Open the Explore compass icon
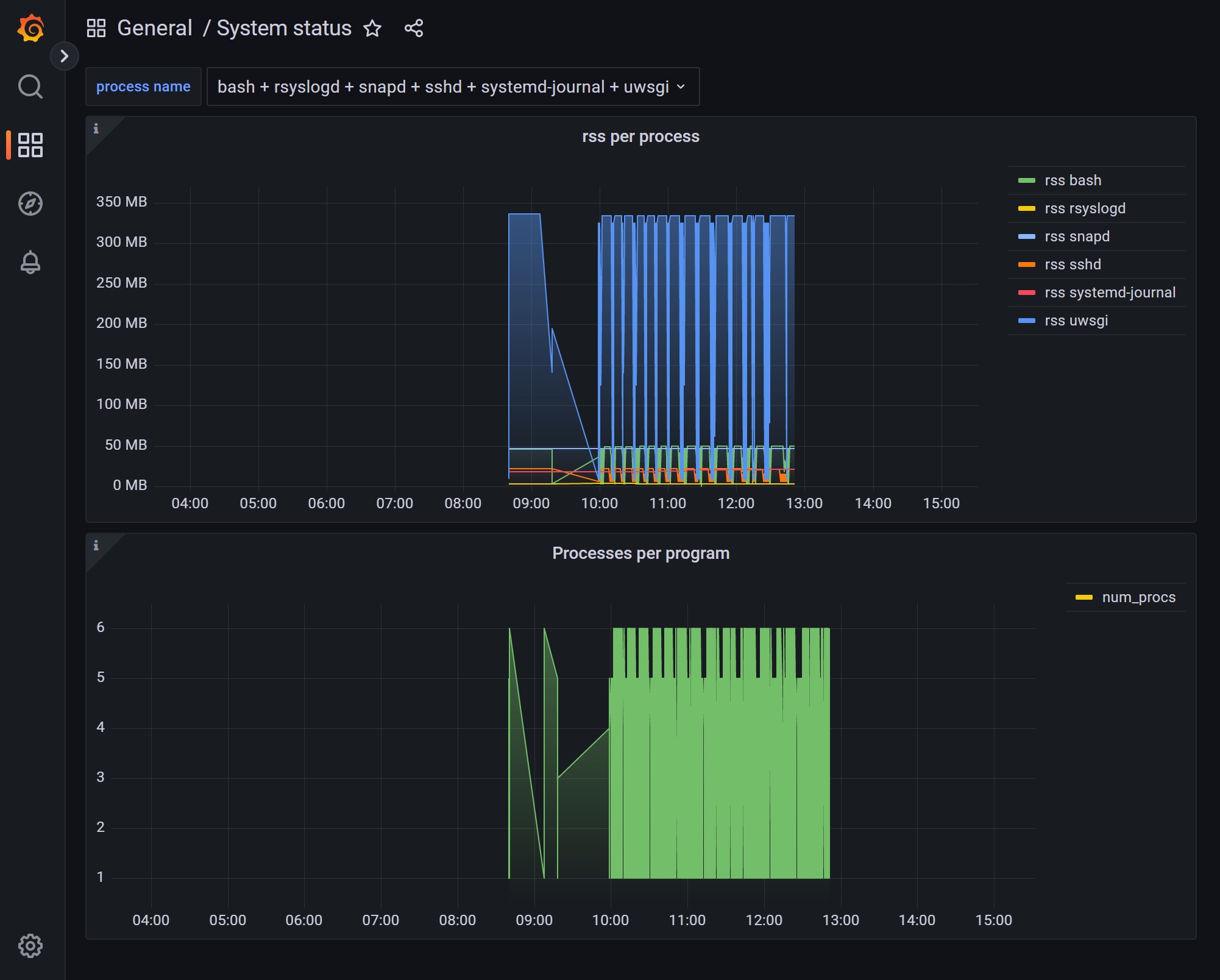This screenshot has width=1220, height=980. point(30,204)
